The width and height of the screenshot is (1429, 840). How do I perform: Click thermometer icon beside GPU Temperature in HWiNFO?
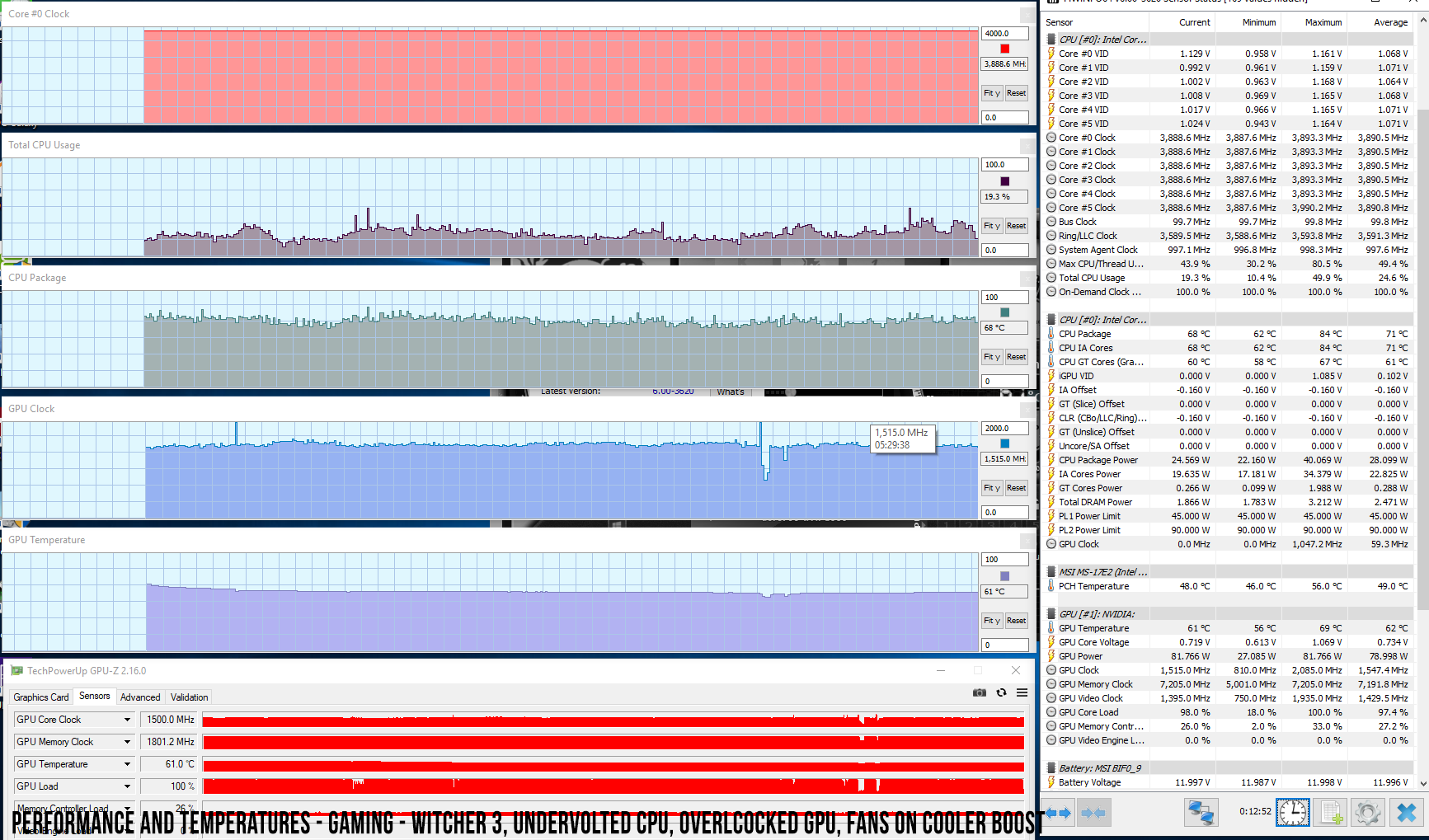1051,628
